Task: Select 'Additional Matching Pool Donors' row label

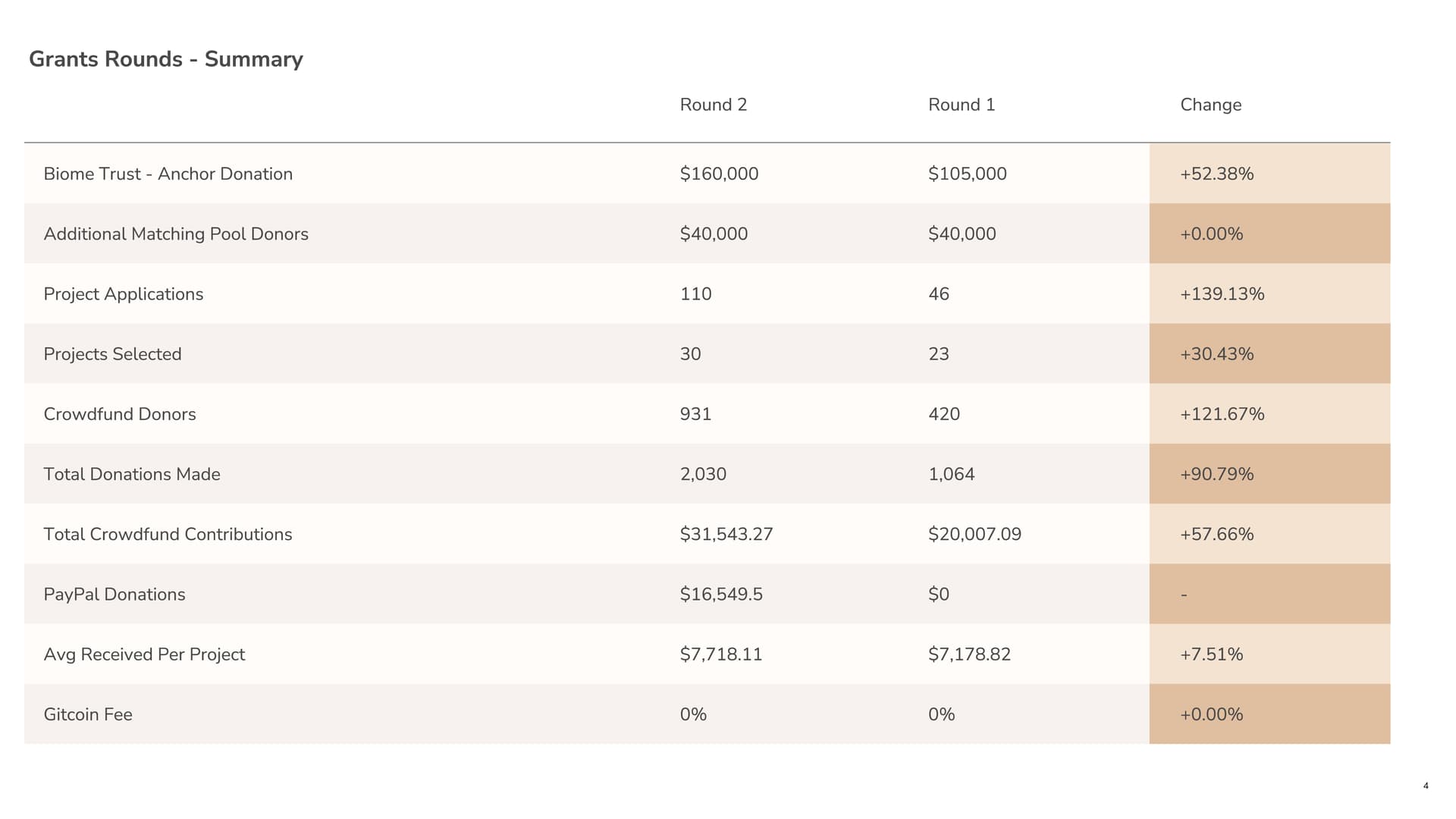Action: pyautogui.click(x=175, y=234)
